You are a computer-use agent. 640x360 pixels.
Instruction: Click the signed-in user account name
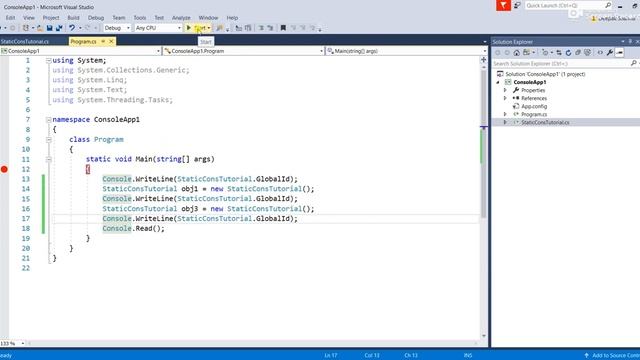point(616,18)
